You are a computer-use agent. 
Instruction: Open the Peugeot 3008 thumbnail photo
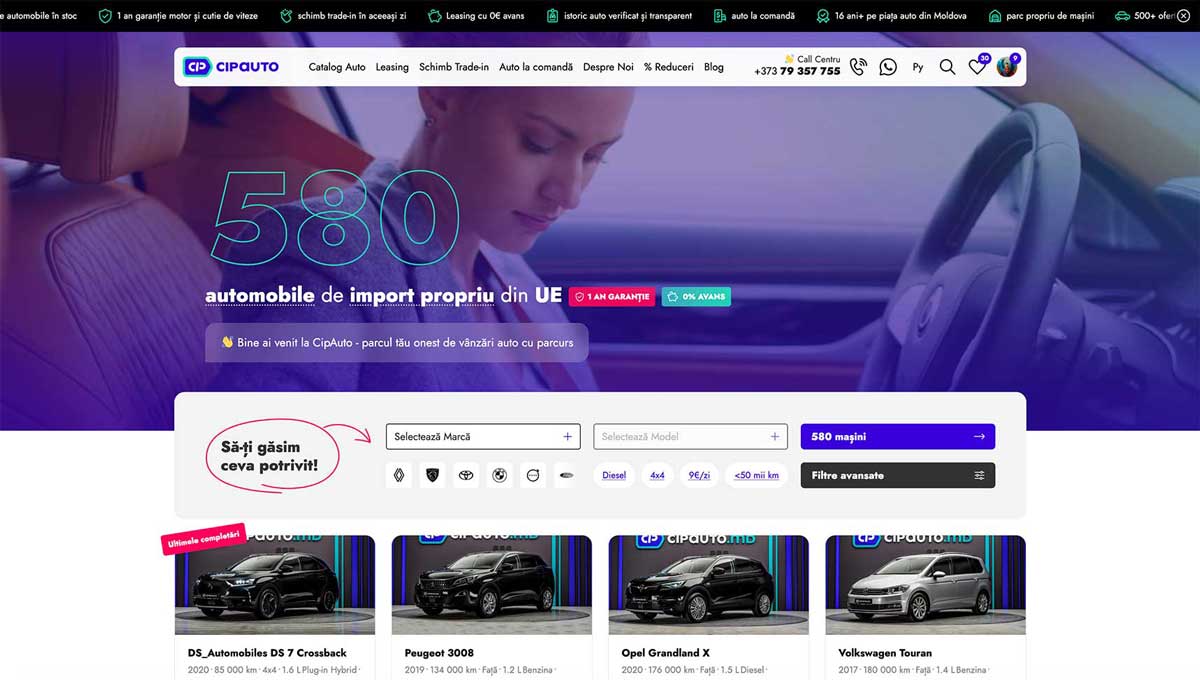[491, 585]
